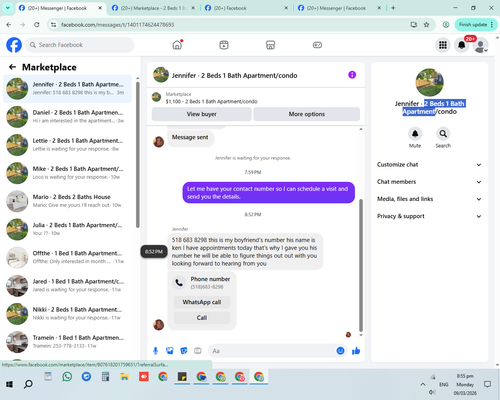500x400 pixels.
Task: Open the $1,100 Marketplace listing link
Action: click(x=211, y=101)
